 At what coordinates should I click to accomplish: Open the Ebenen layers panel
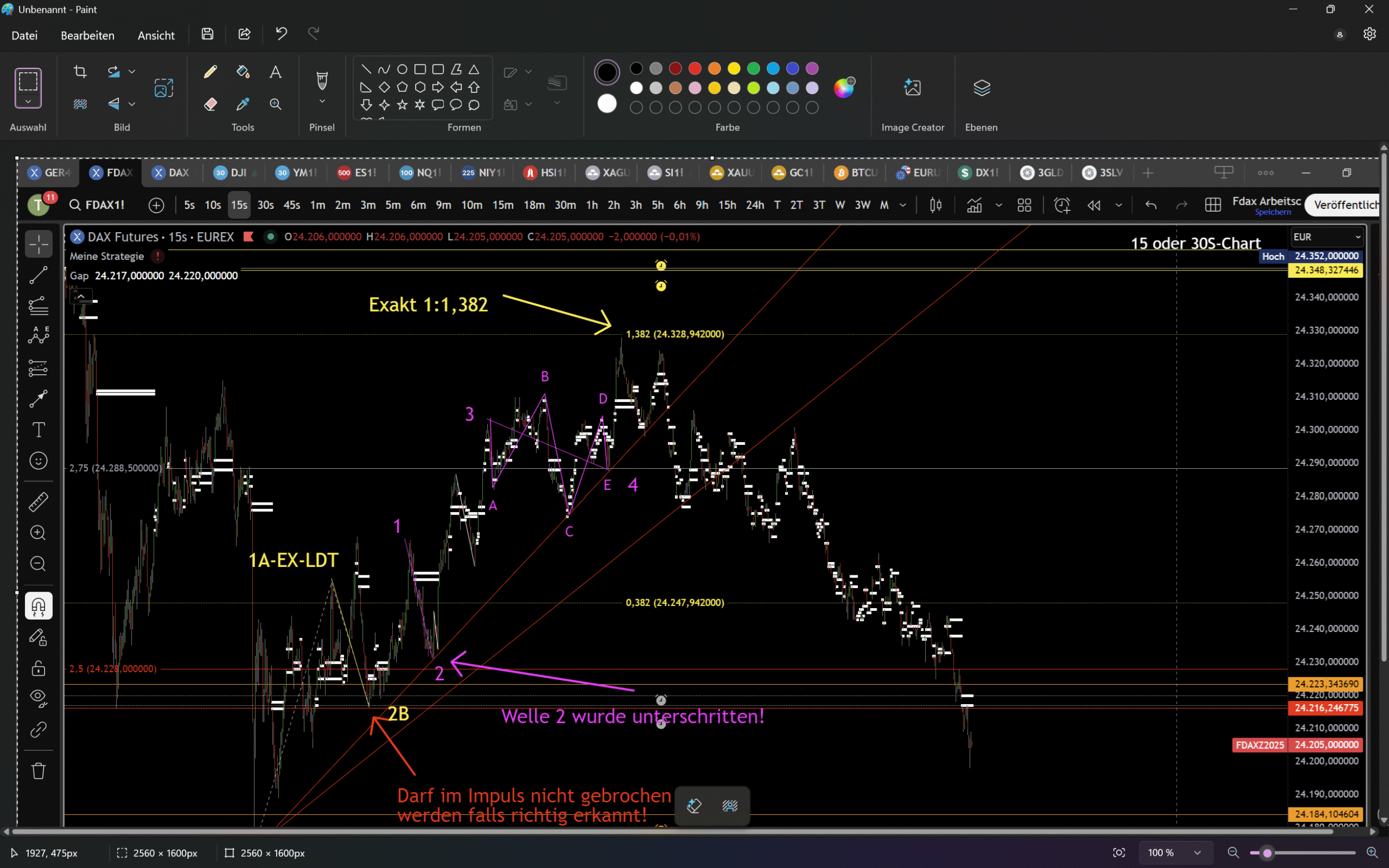coord(981,88)
